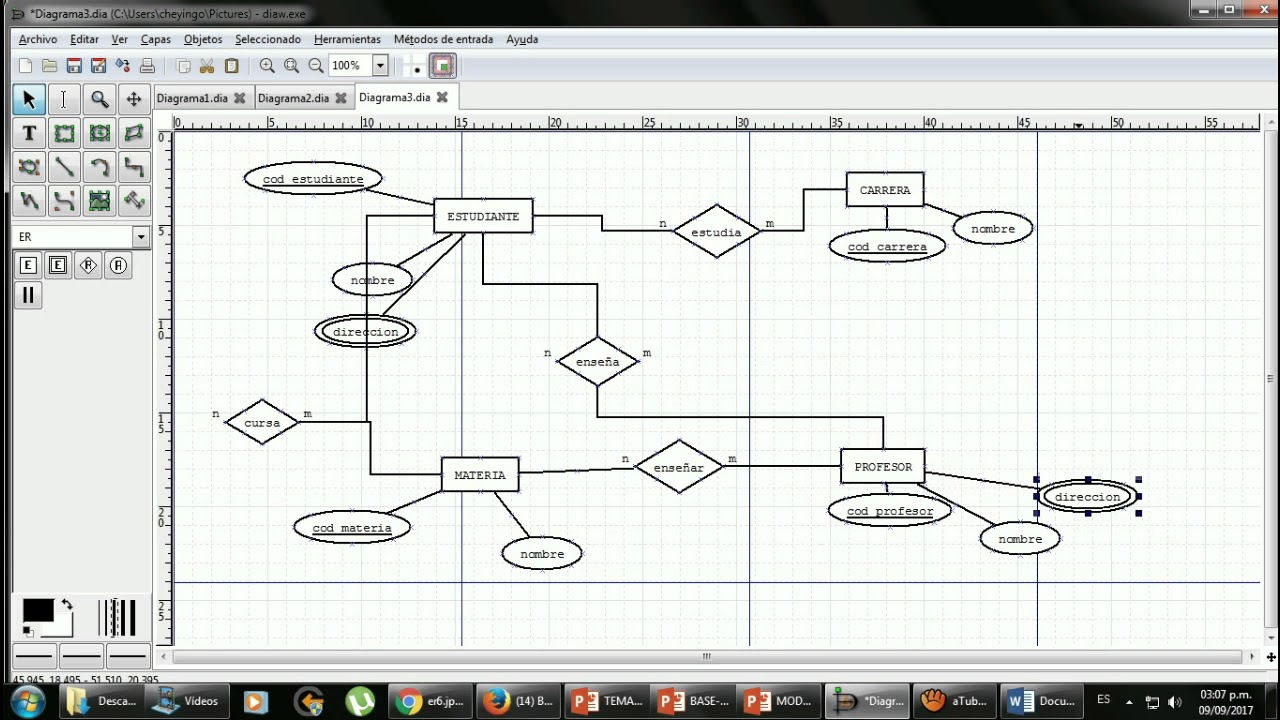The height and width of the screenshot is (720, 1280).
Task: Open the Ver menu
Action: [x=119, y=39]
